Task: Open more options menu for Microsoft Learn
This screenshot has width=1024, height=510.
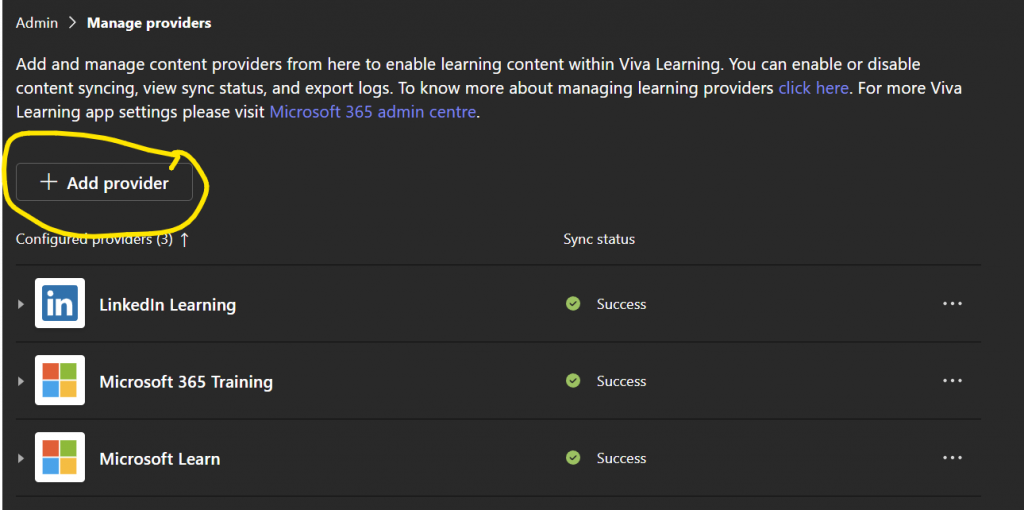Action: pos(952,458)
